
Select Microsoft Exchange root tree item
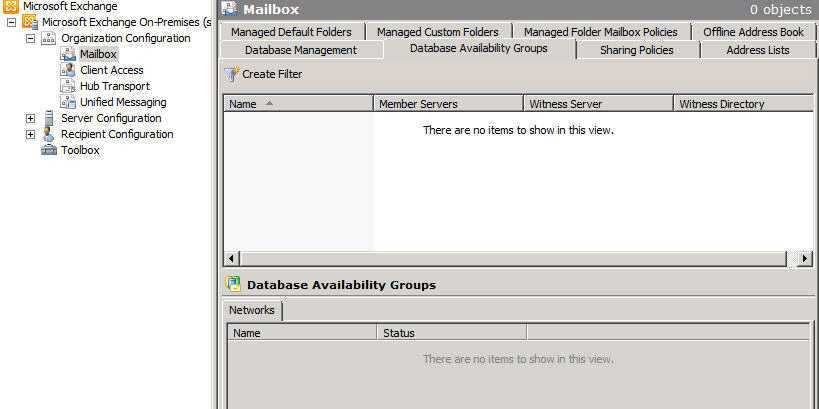[70, 6]
